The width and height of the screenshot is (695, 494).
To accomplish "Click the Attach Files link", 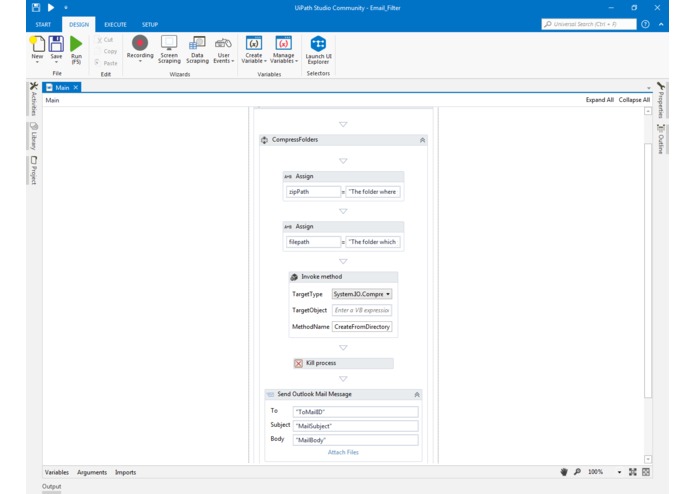I will [343, 452].
